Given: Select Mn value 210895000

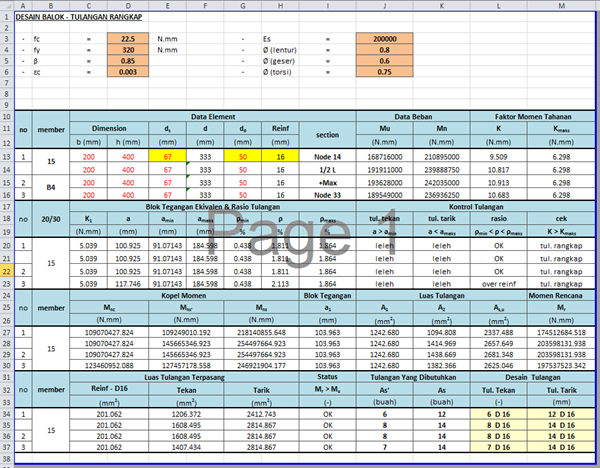Looking at the screenshot, I should tap(442, 157).
